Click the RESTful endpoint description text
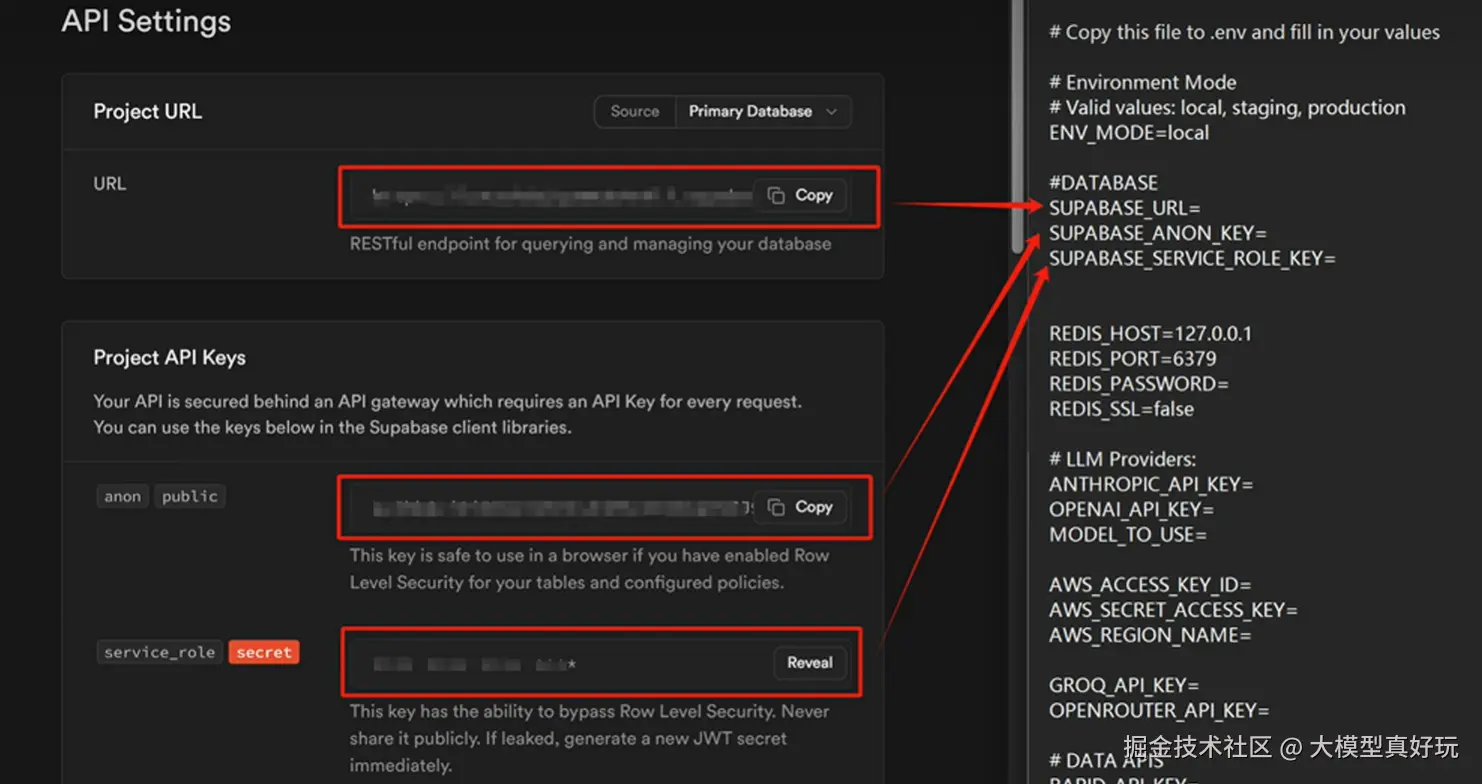 (590, 244)
